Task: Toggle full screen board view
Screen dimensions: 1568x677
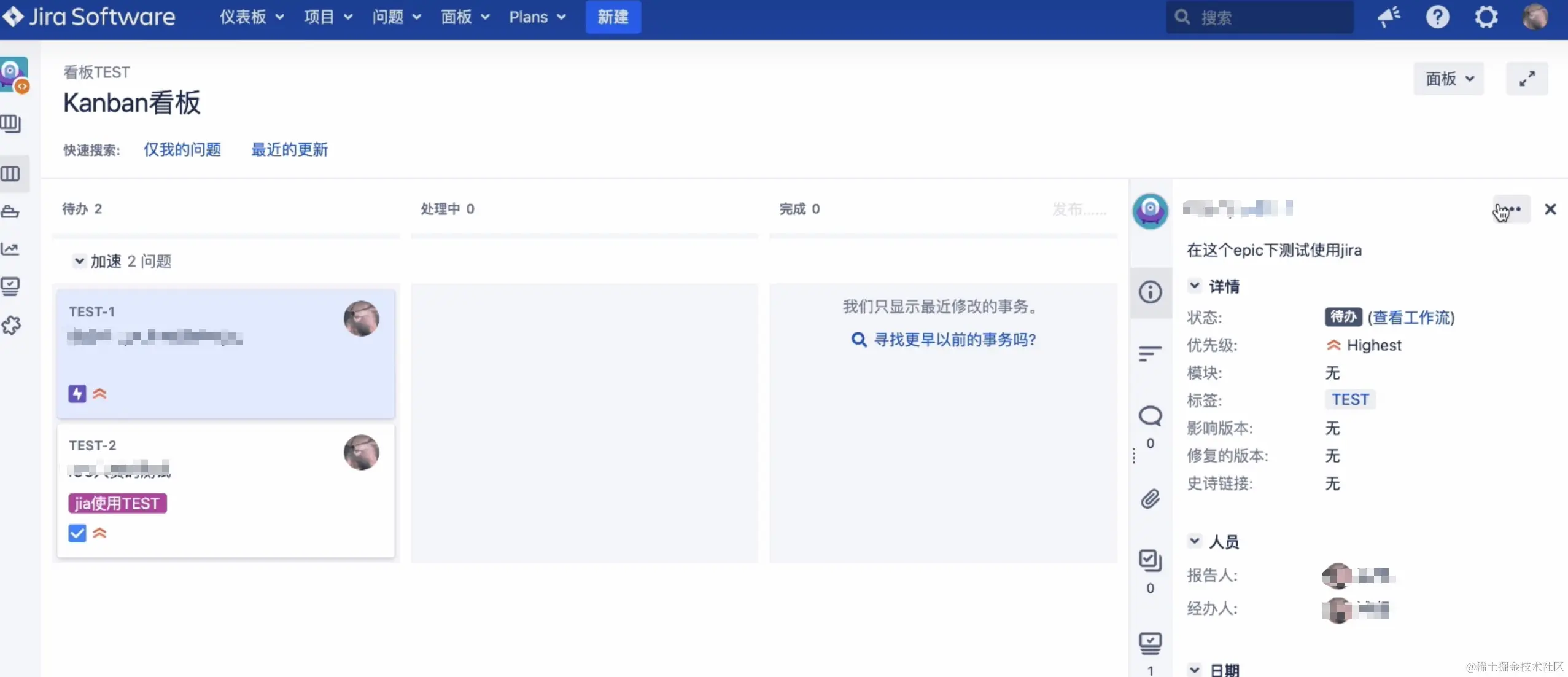Action: pyautogui.click(x=1527, y=79)
